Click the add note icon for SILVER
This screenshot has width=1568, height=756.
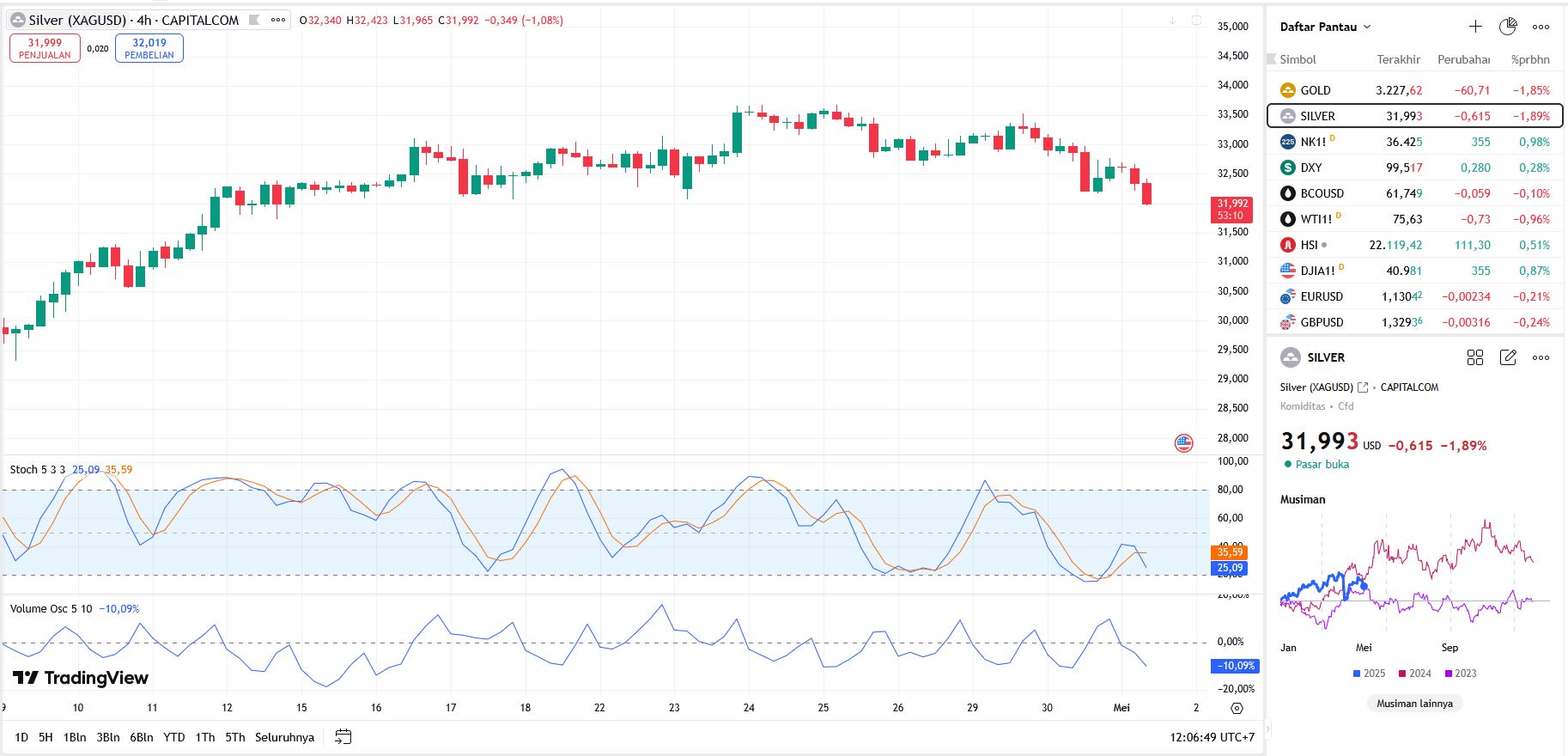(1508, 357)
